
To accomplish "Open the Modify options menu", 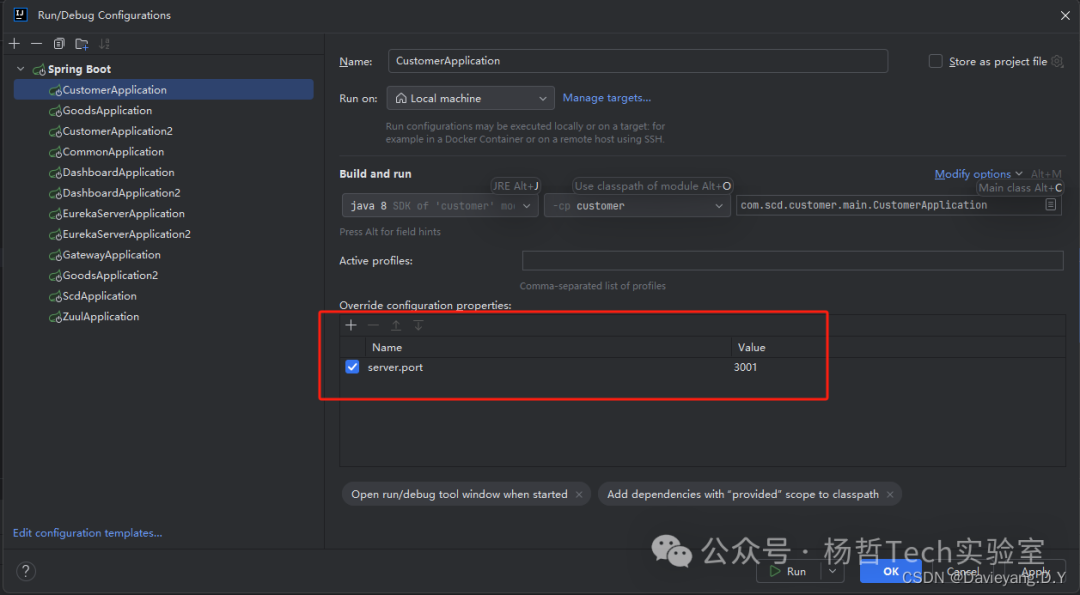I will coord(978,174).
